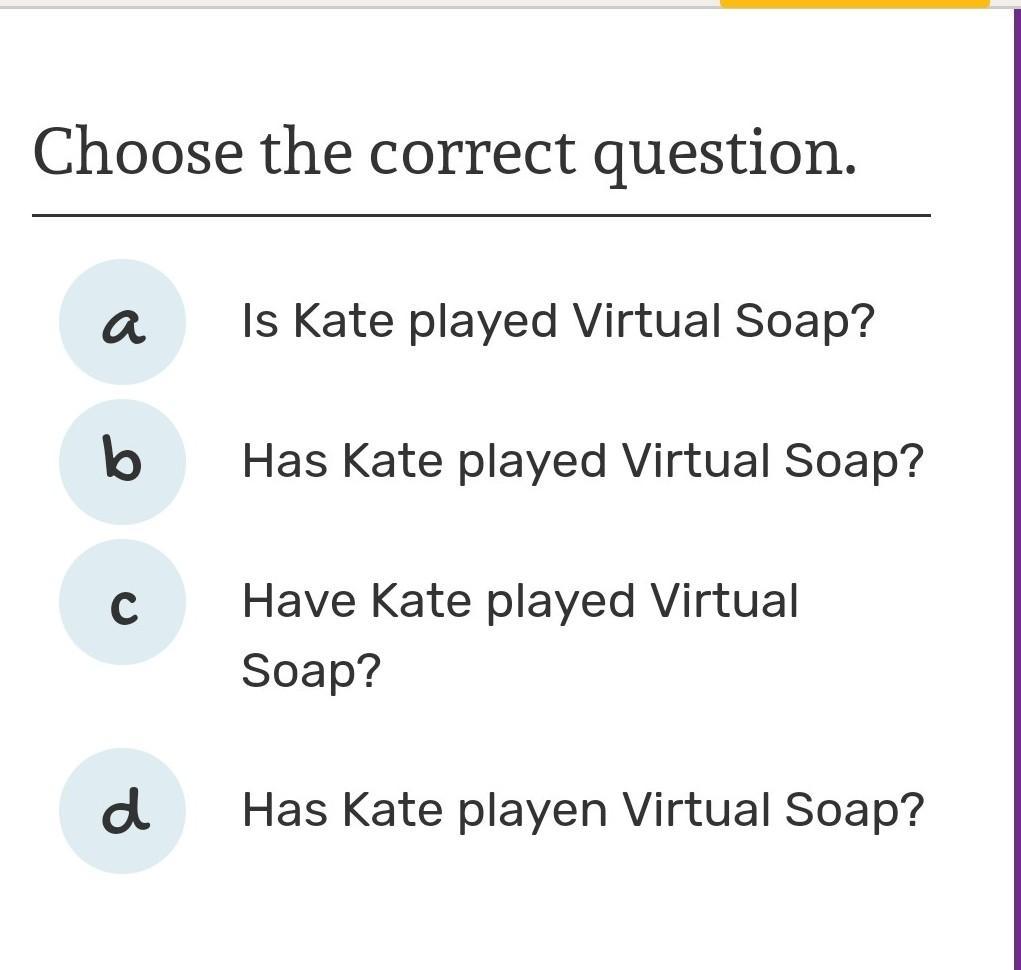Image resolution: width=1021 pixels, height=970 pixels.
Task: Click the "Choose the correct question." heading
Action: [445, 153]
